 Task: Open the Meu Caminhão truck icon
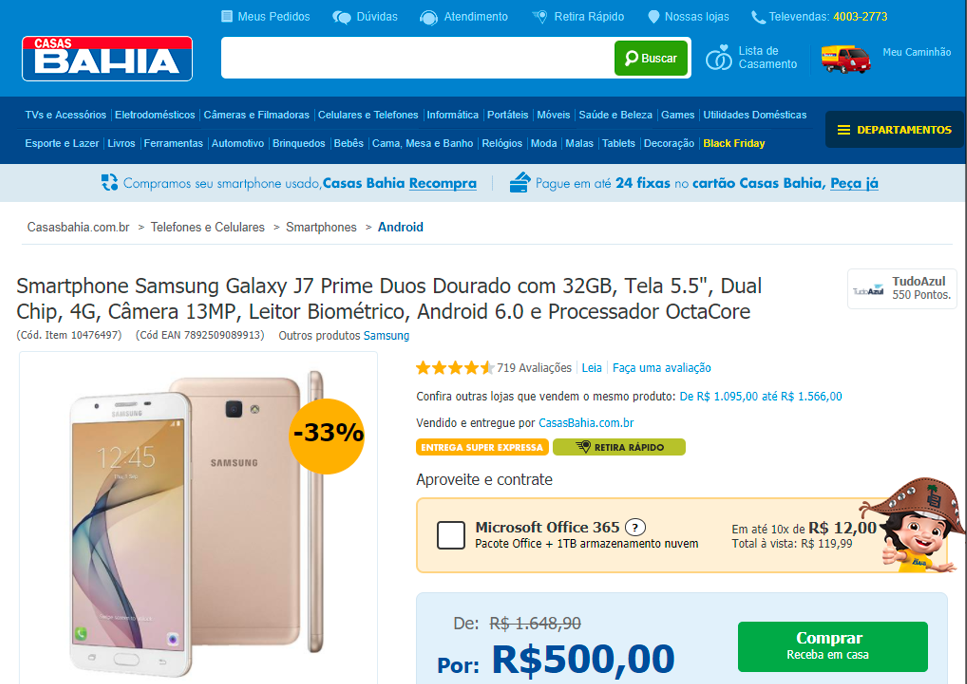845,58
